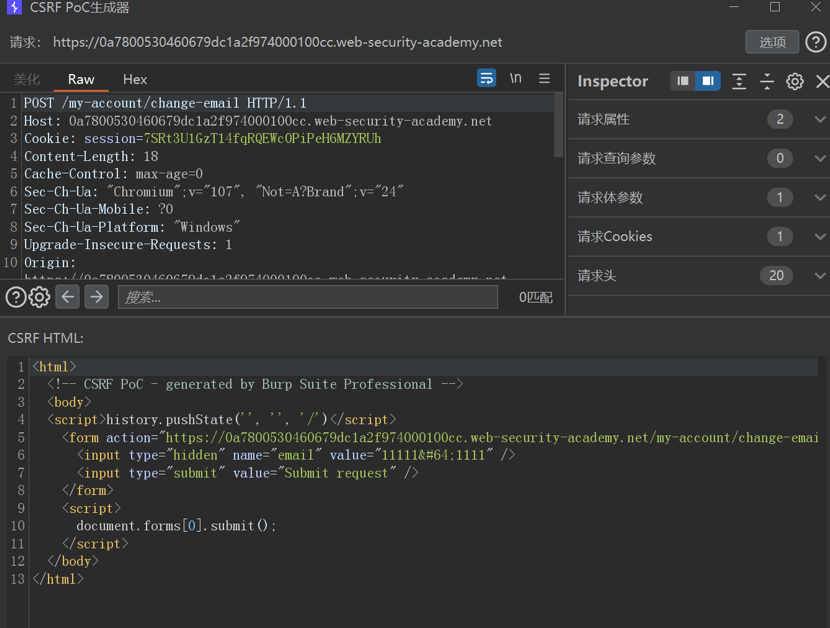Select Inspector left-docked layout icon
This screenshot has height=628, width=830.
pos(683,81)
